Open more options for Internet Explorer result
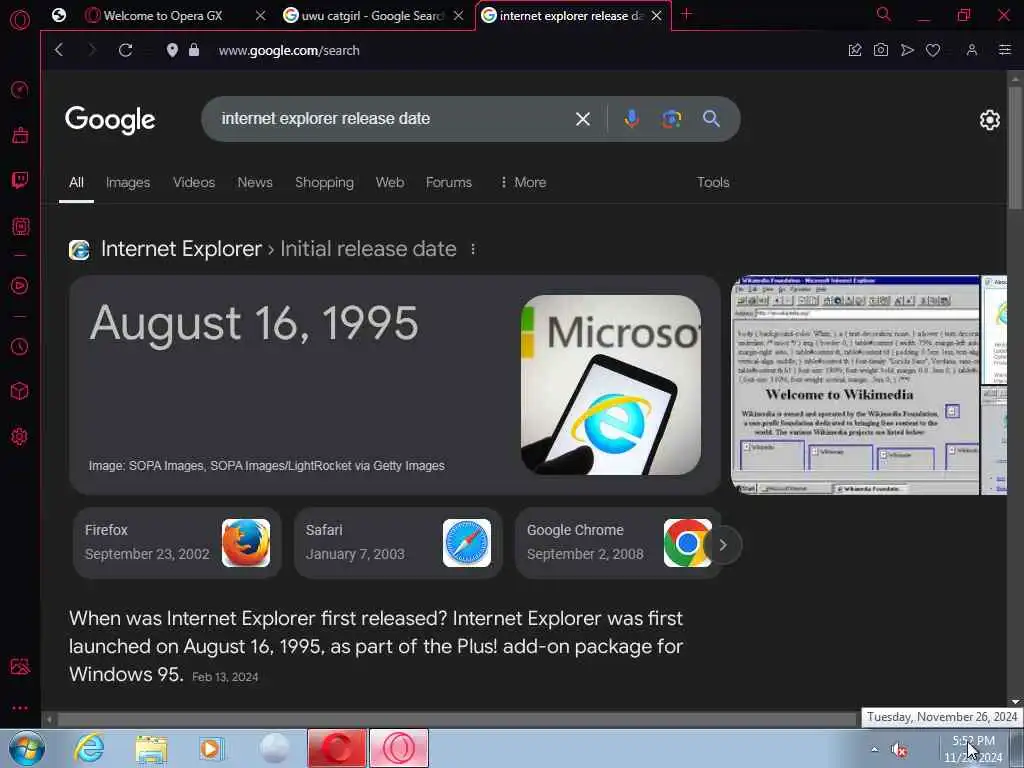 coord(473,249)
